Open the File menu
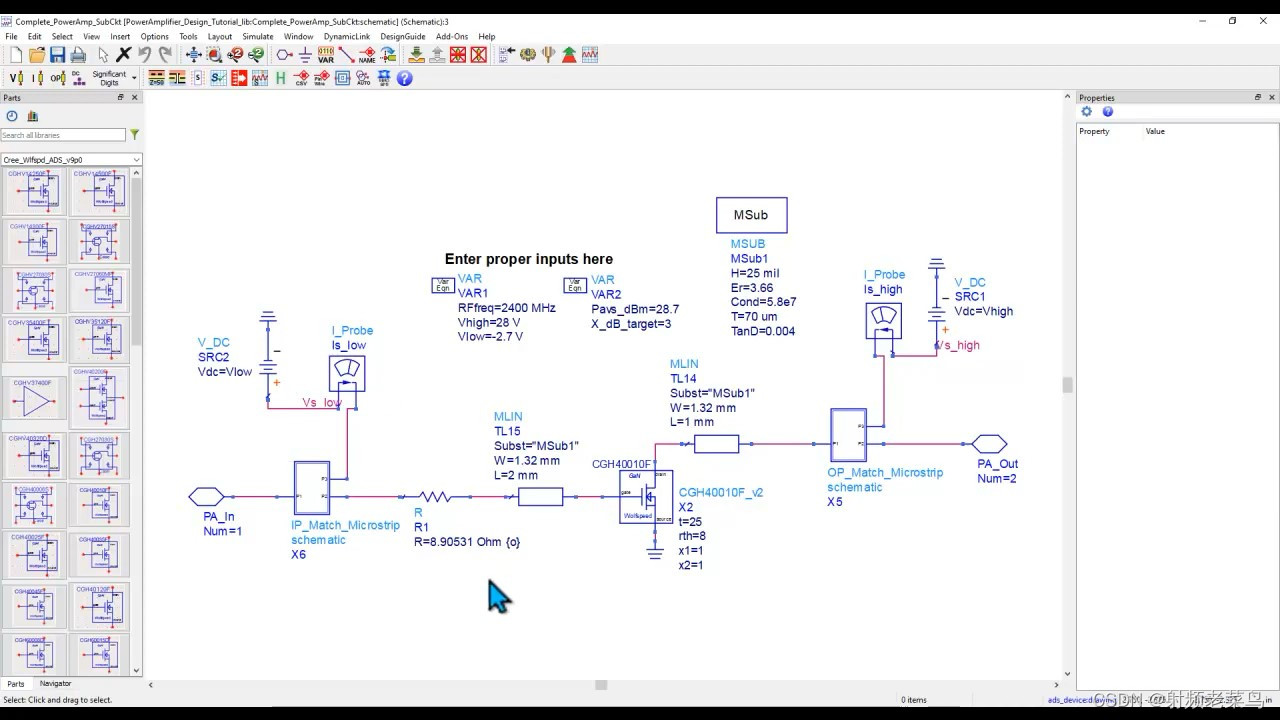The image size is (1280, 720). click(x=12, y=36)
